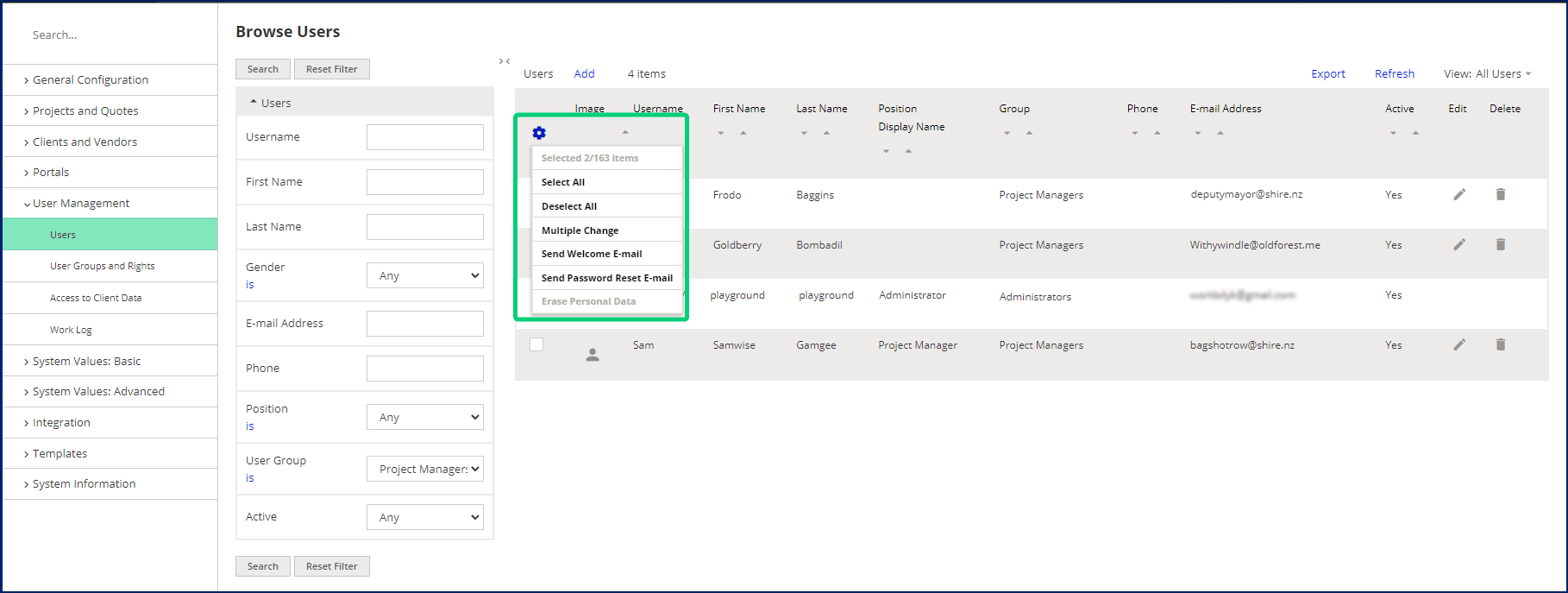Click the up sort arrow under First Name
The image size is (1568, 593).
(x=743, y=133)
